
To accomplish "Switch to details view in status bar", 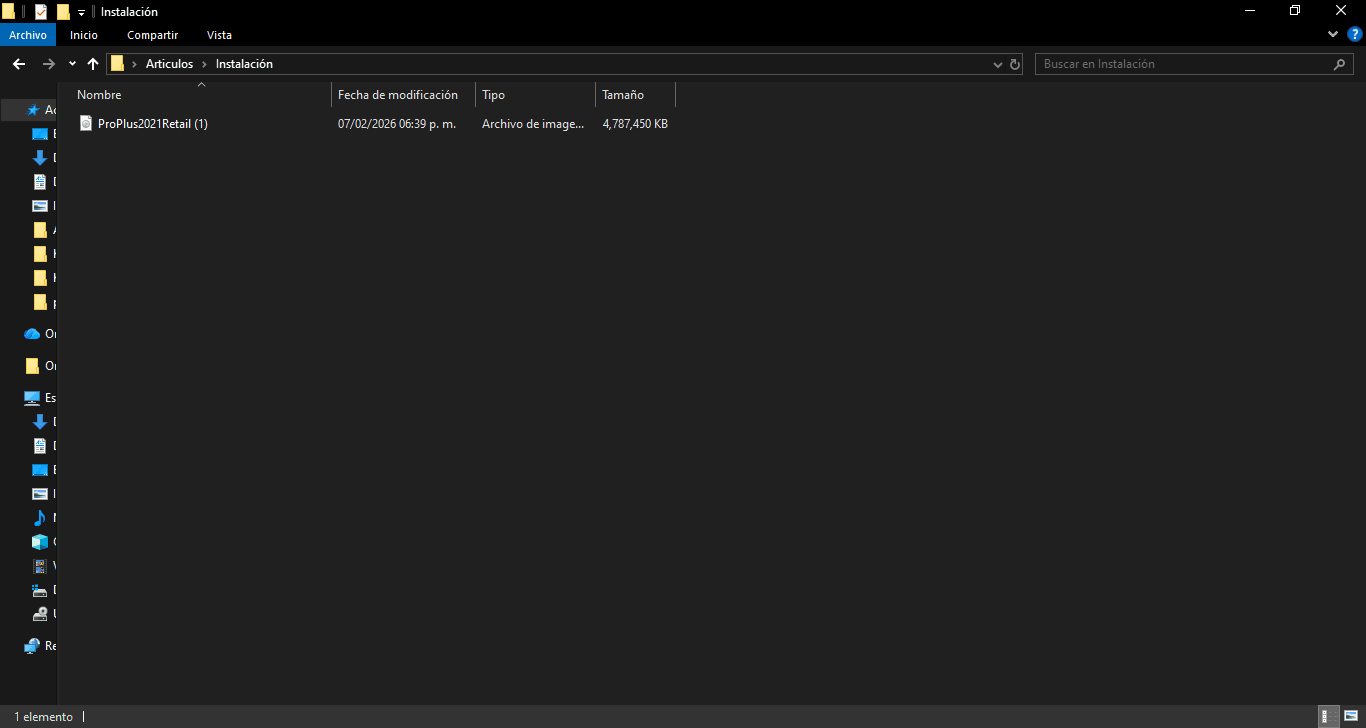I will pos(1329,716).
